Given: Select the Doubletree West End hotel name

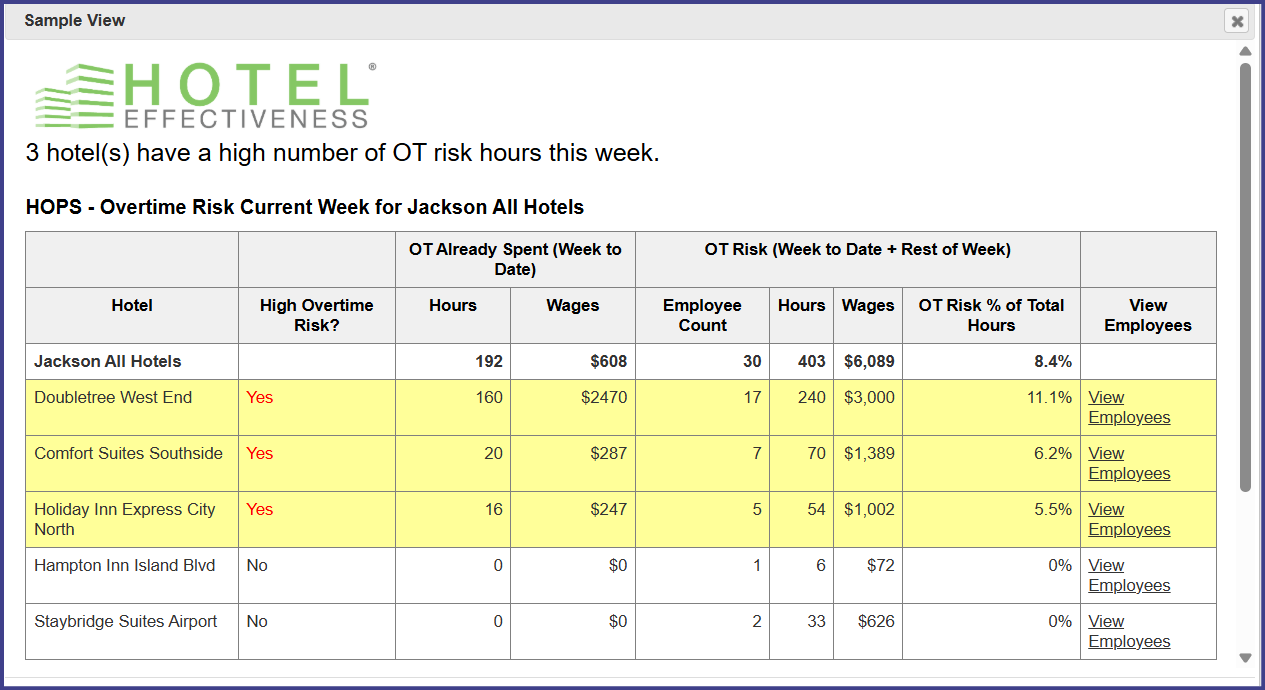Looking at the screenshot, I should point(113,397).
